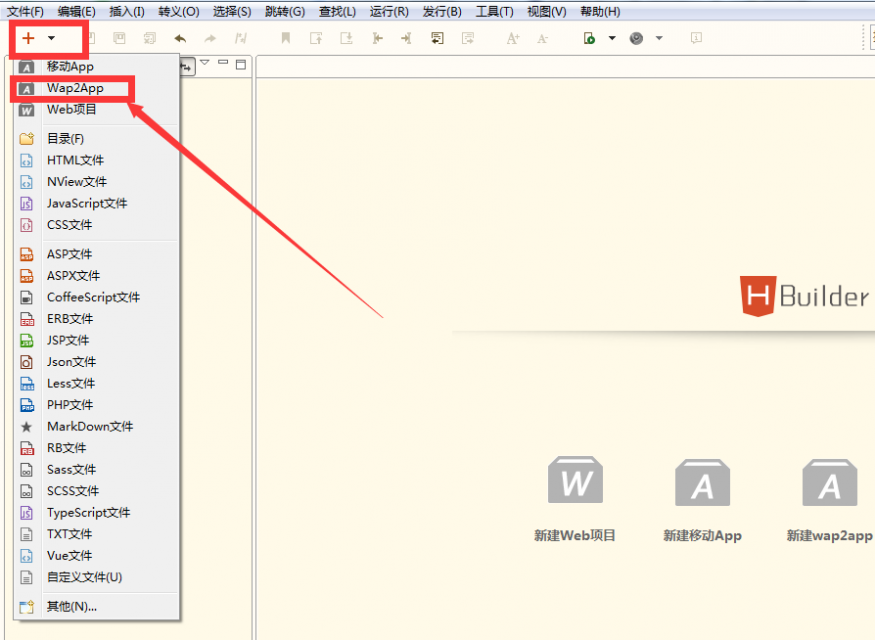Decrease font size with A- icon
The image size is (875, 640).
542,38
